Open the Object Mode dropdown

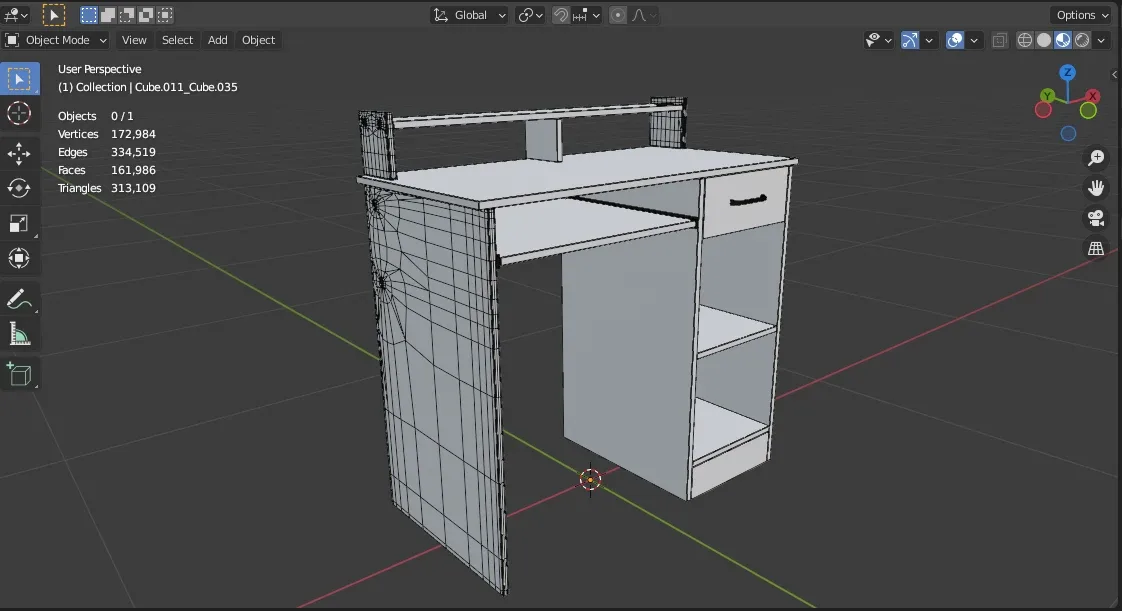(56, 40)
